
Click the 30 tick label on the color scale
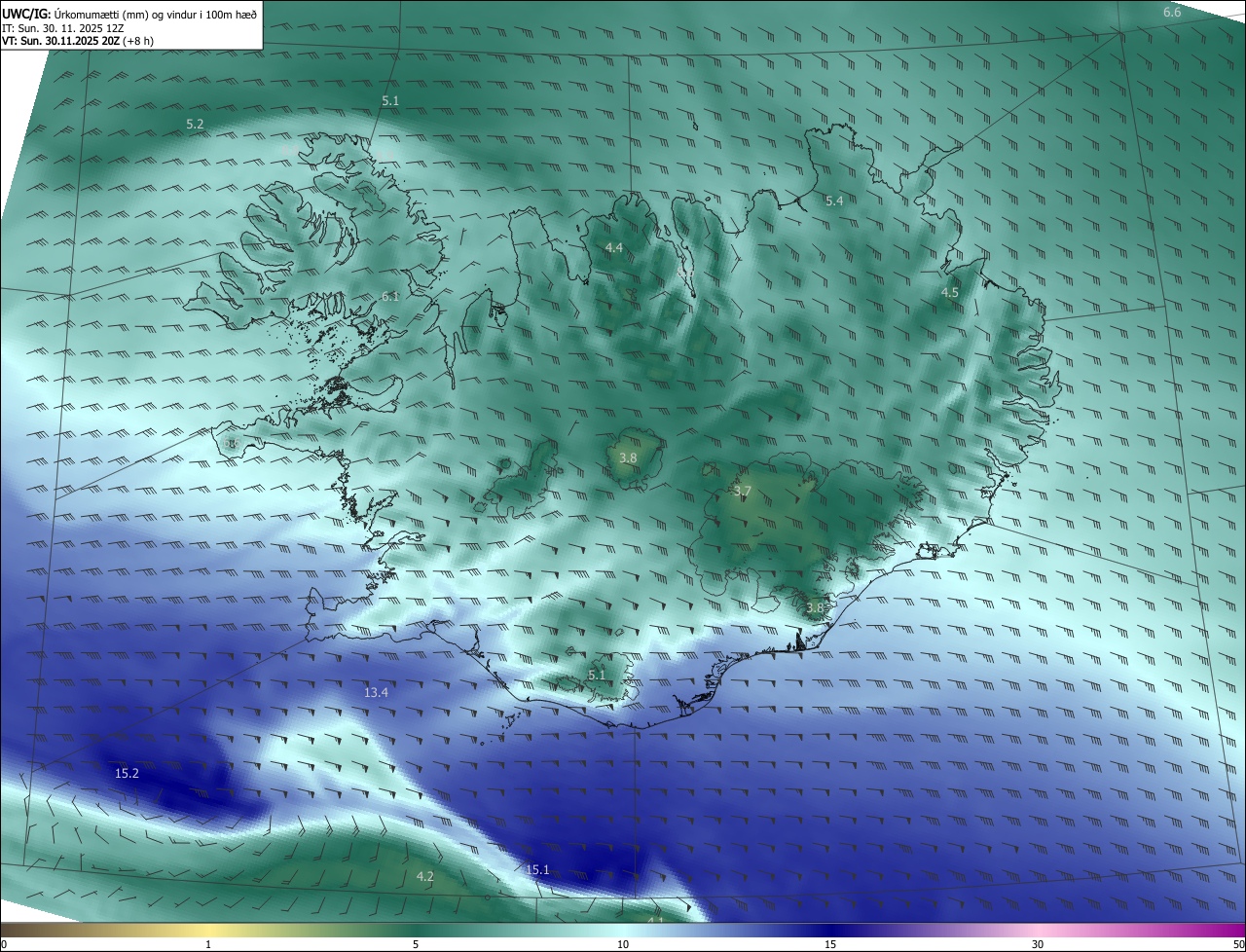tap(1038, 944)
